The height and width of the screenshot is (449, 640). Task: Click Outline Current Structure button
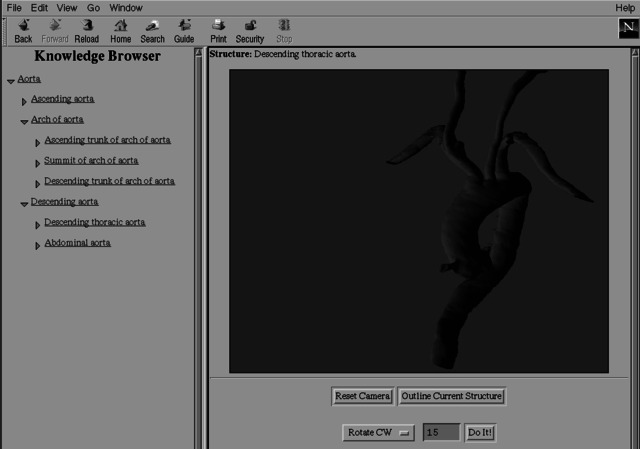point(451,396)
